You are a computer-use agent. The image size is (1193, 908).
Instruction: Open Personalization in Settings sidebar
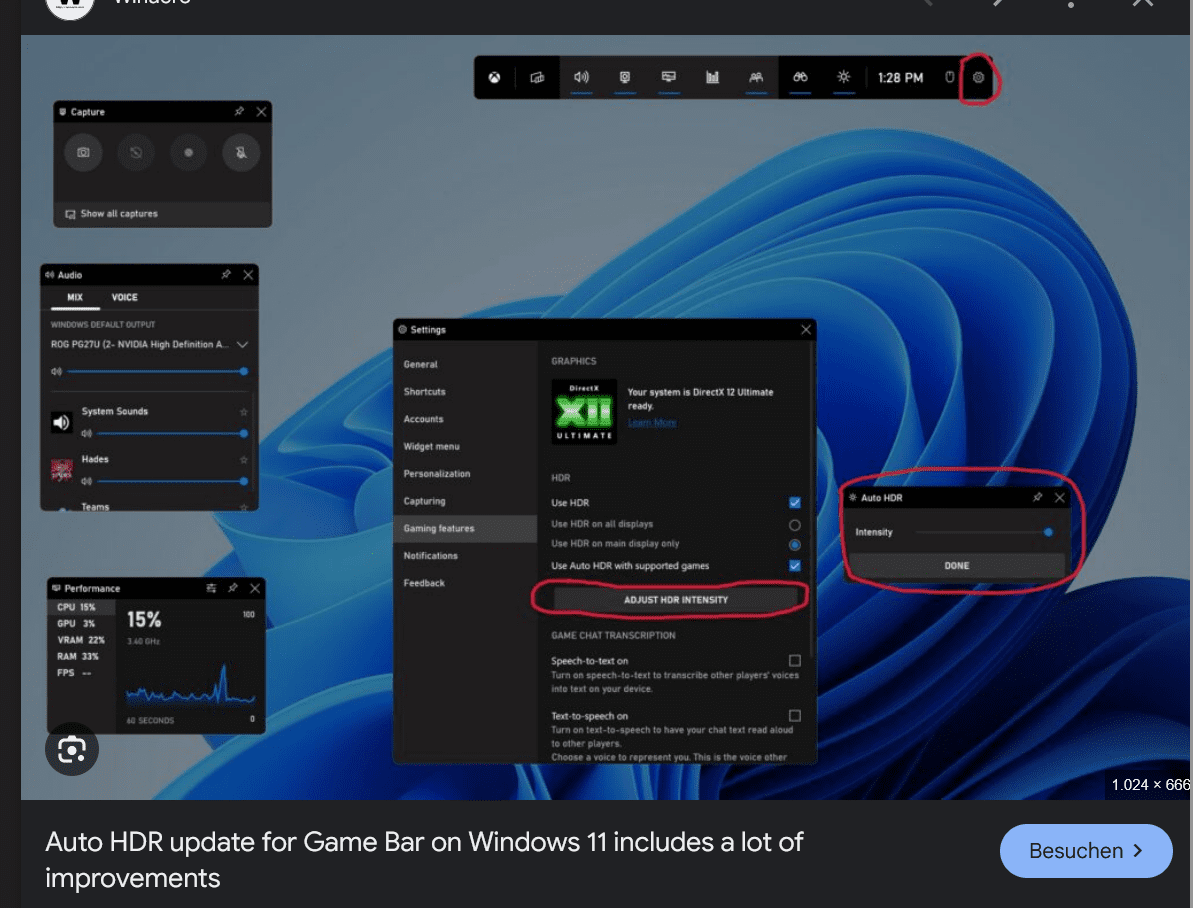point(465,474)
